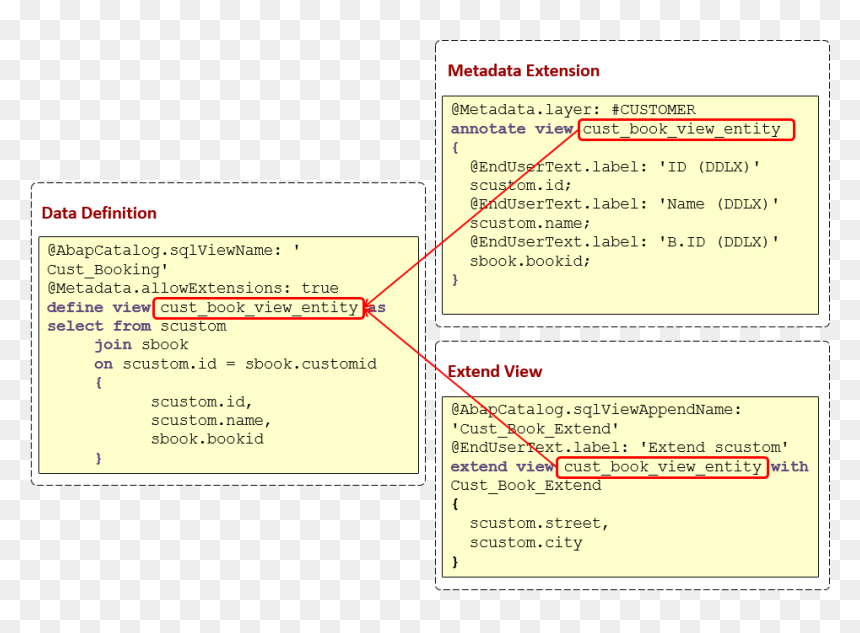The width and height of the screenshot is (860, 633).
Task: Click '@Metadata.allowExtensions: true' line
Action: point(193,288)
